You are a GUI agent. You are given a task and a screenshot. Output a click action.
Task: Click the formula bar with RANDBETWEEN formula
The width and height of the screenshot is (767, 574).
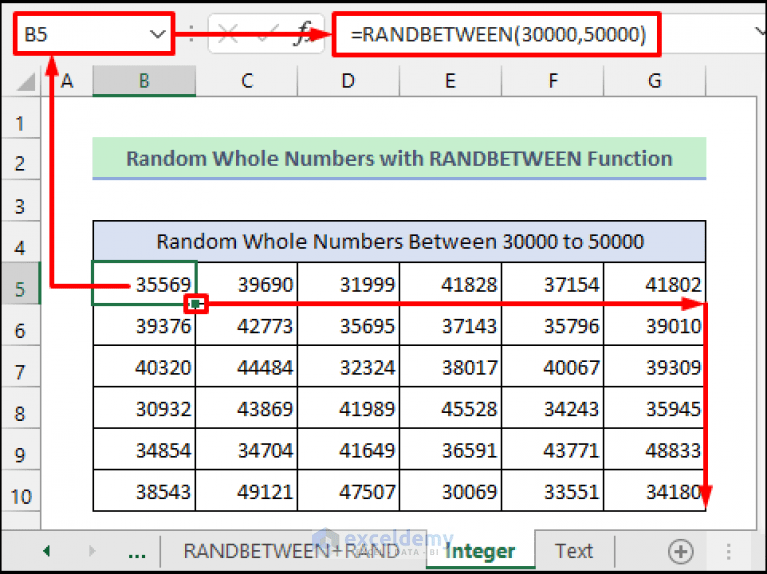click(x=497, y=34)
